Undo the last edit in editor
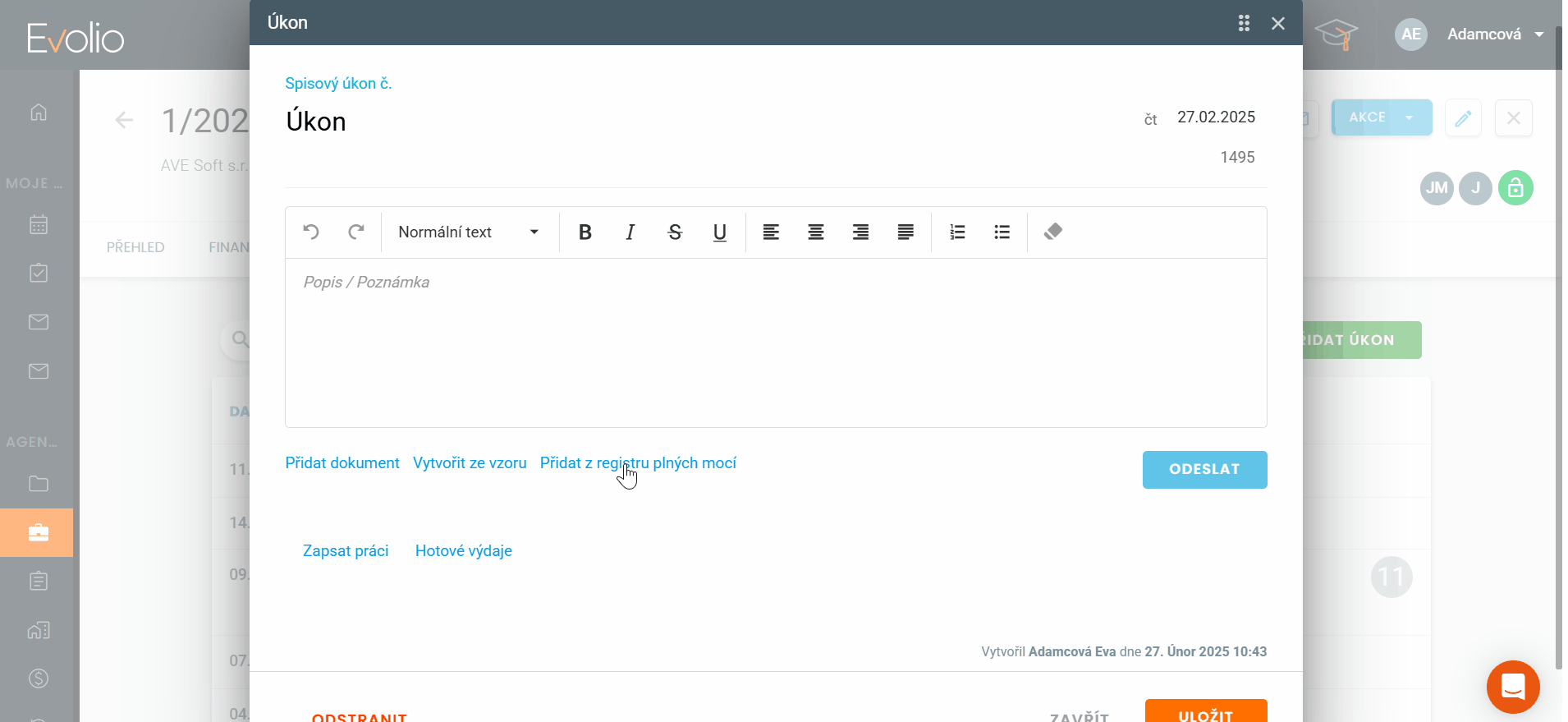The image size is (1568, 722). [311, 232]
